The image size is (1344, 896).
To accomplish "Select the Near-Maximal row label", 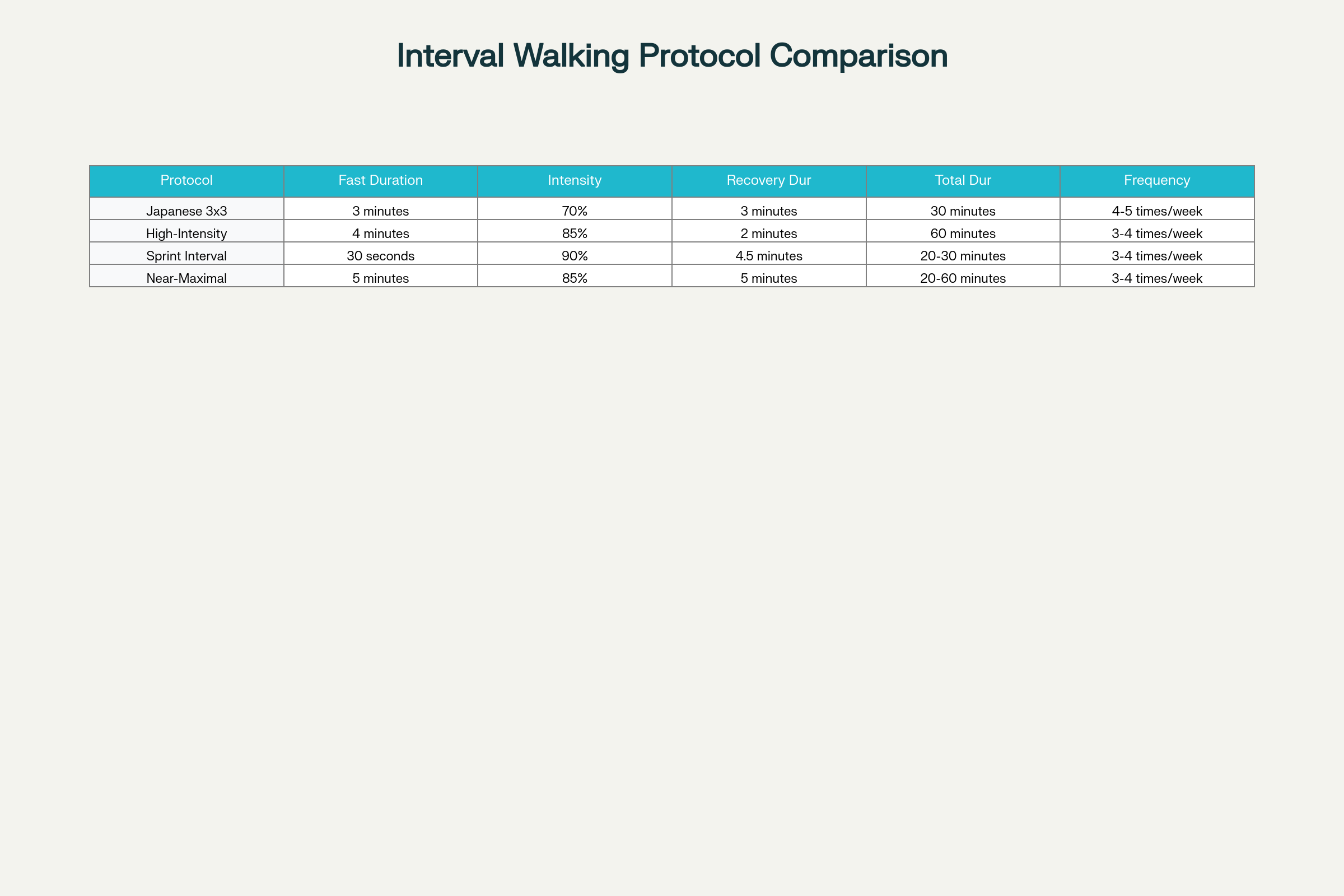I will [x=186, y=278].
